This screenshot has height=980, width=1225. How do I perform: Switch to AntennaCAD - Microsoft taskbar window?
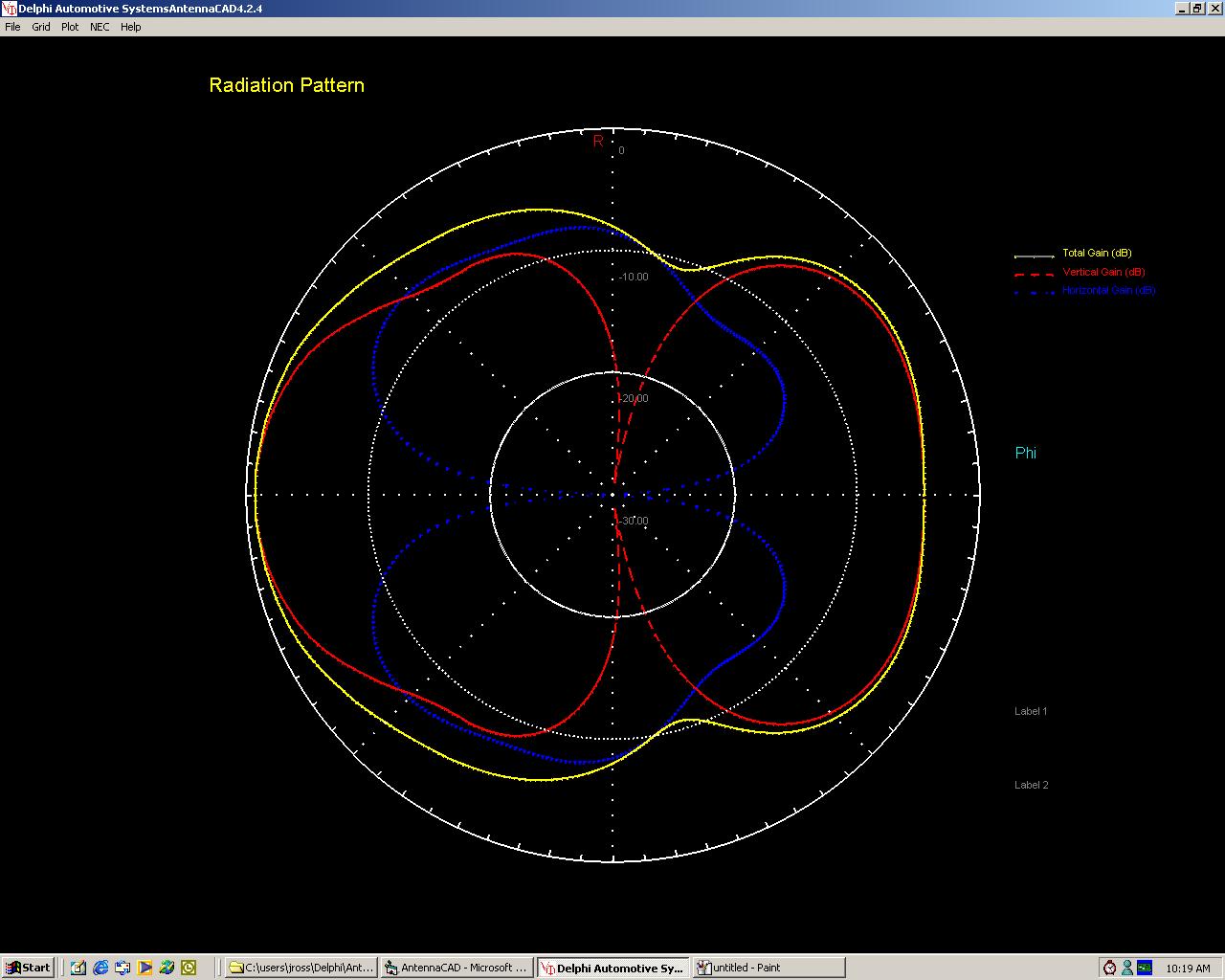tap(457, 968)
